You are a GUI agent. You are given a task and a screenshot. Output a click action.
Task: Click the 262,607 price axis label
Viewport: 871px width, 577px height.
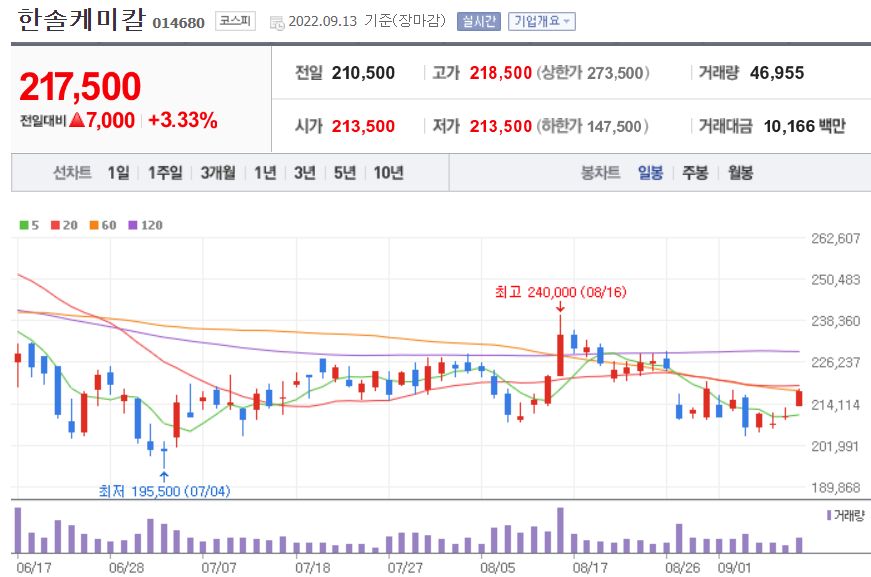[x=835, y=238]
